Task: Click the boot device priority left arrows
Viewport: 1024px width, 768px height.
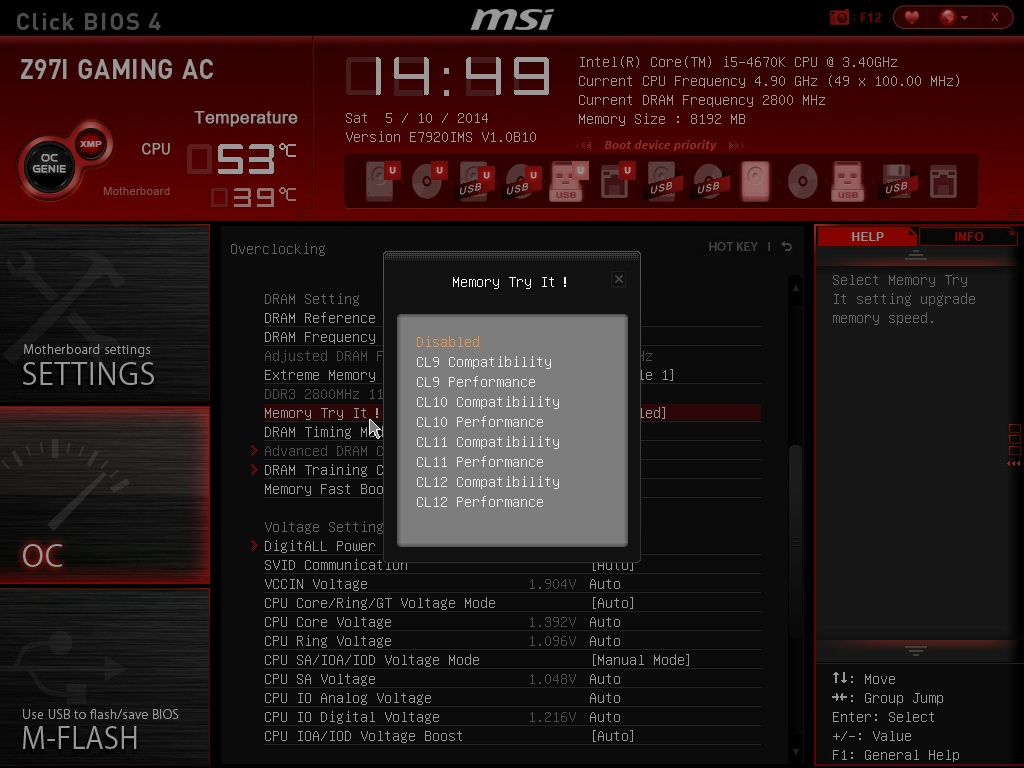Action: [x=584, y=145]
